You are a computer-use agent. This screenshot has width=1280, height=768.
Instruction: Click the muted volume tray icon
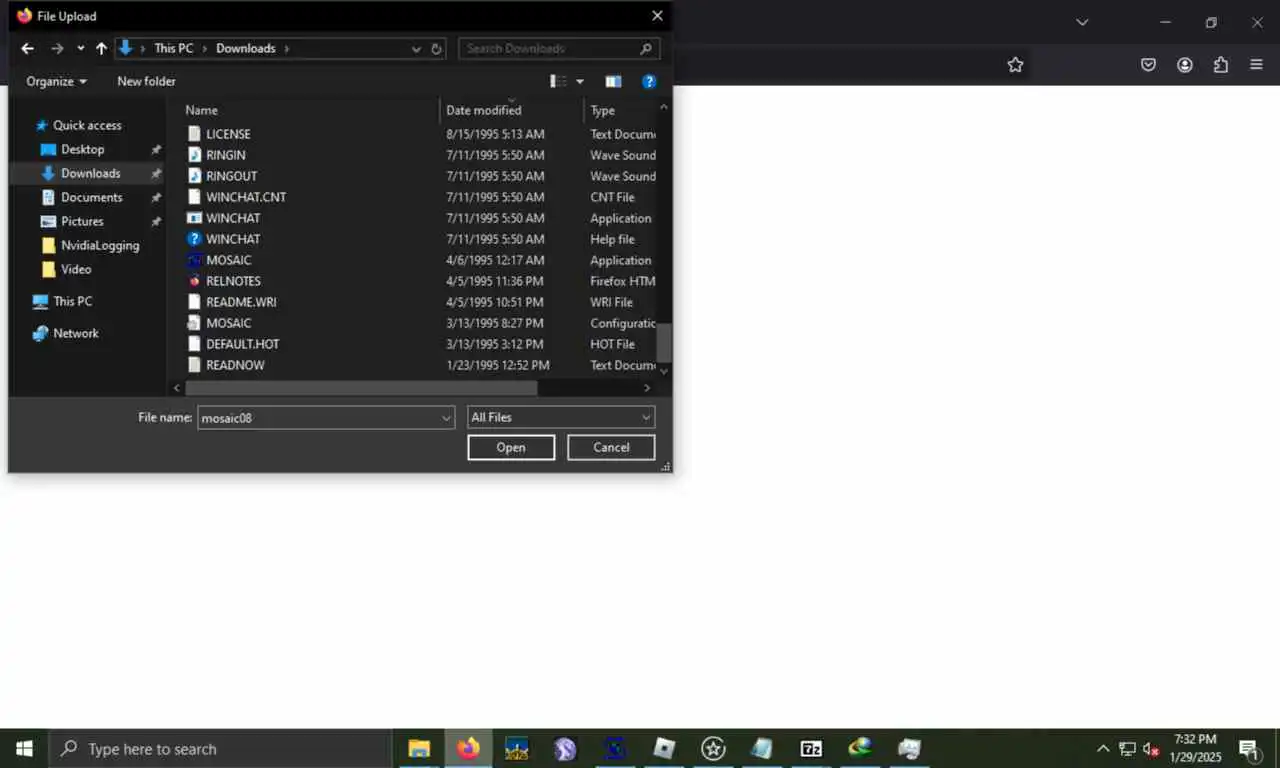coord(1151,749)
